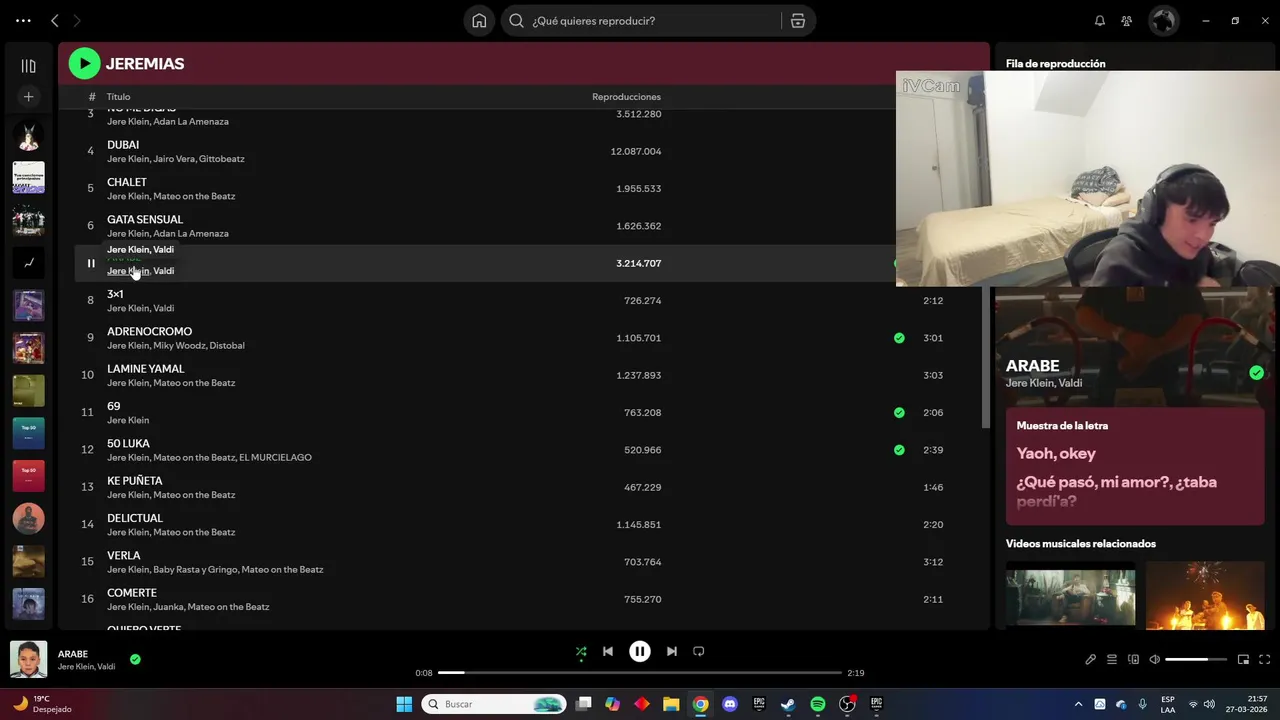Screen dimensions: 1280x720
Task: Select the song KE PUÑETA
Action: tap(135, 481)
